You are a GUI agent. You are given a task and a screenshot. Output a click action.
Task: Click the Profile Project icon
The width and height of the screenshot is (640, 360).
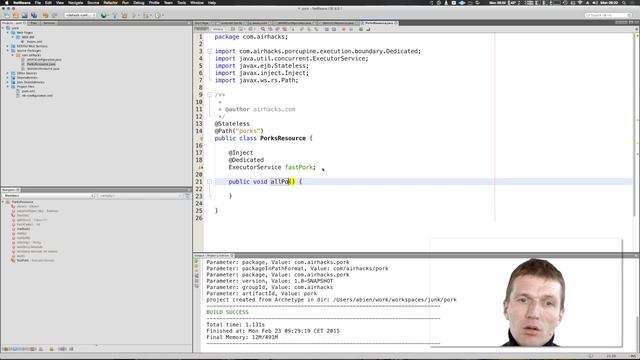pyautogui.click(x=158, y=15)
